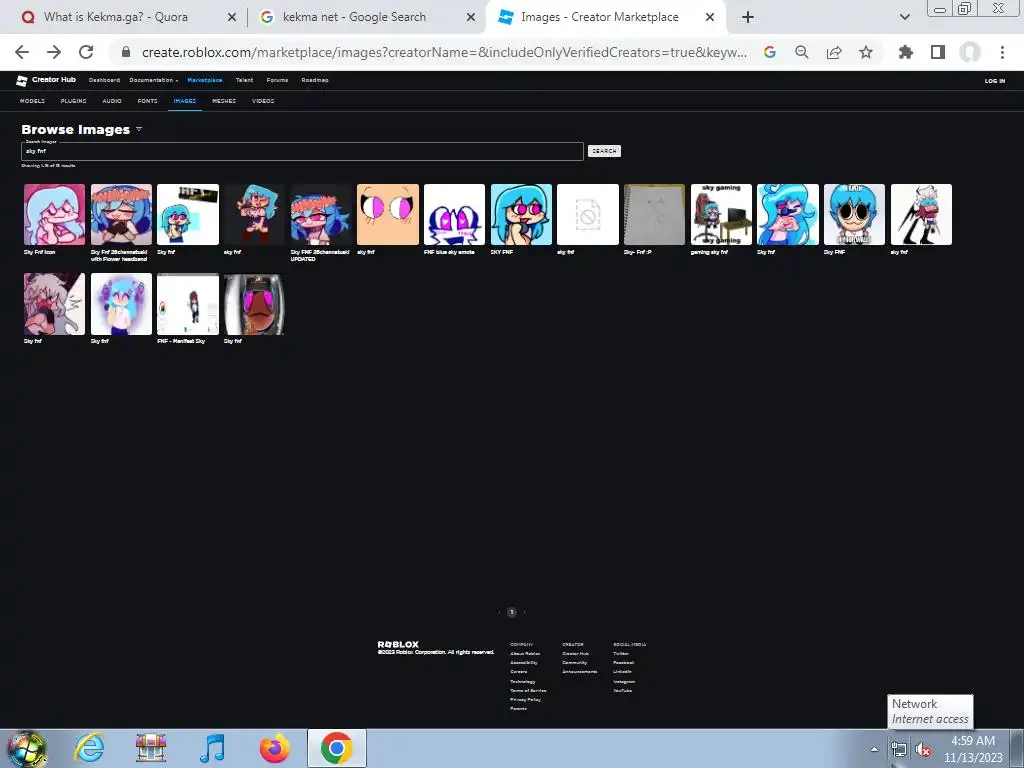Open the music note taskbar app
Viewport: 1024px width, 768px height.
click(x=213, y=748)
